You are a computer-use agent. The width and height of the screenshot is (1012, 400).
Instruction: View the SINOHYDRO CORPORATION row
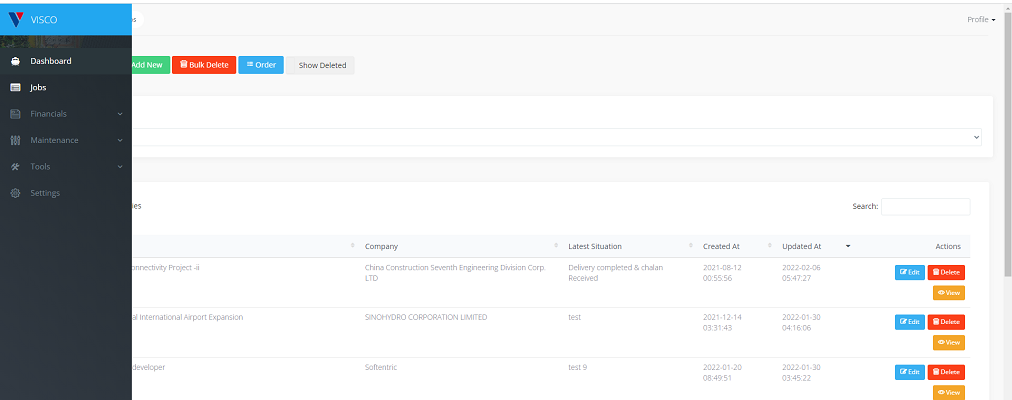tap(949, 342)
